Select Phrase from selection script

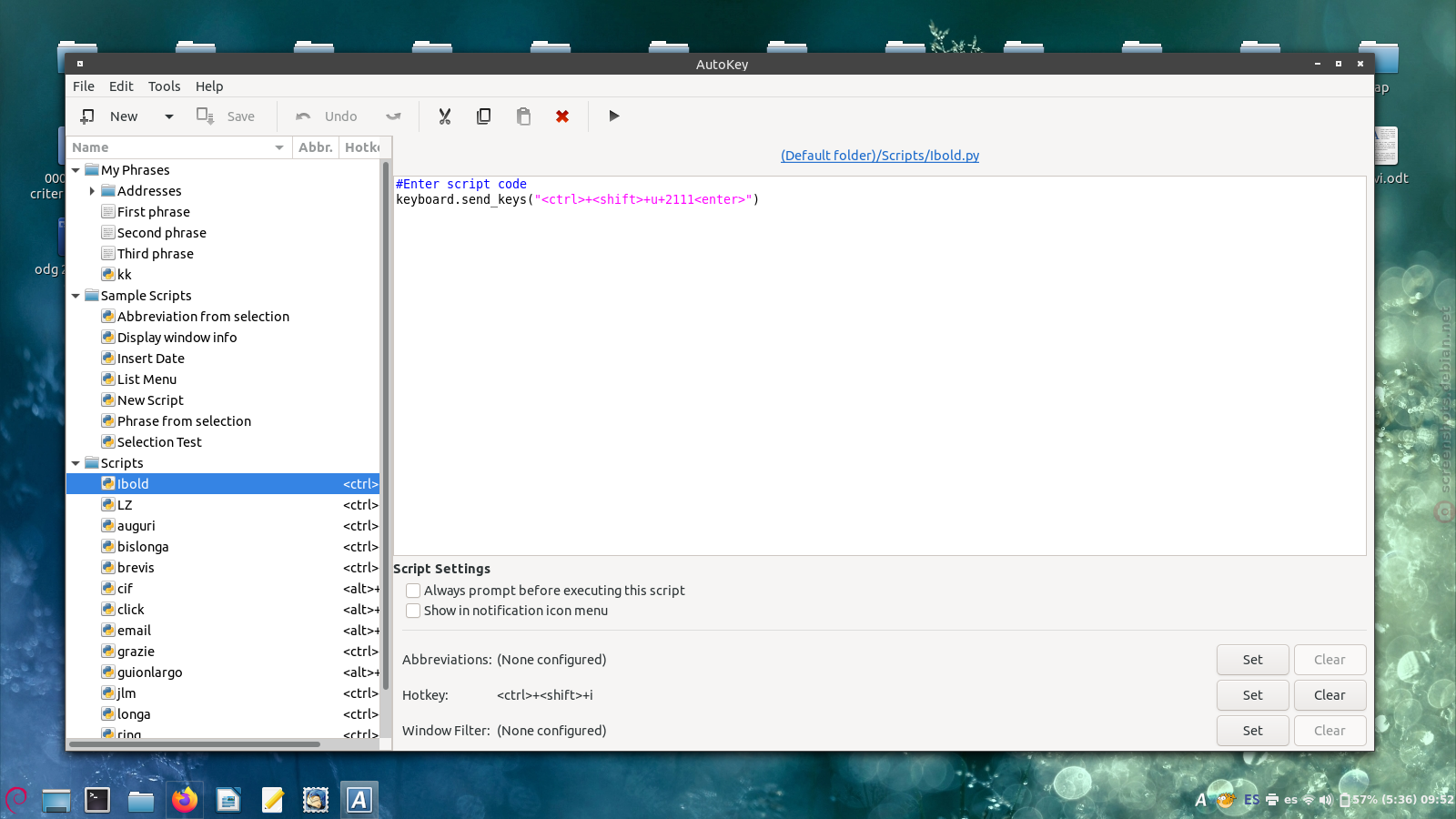(184, 421)
